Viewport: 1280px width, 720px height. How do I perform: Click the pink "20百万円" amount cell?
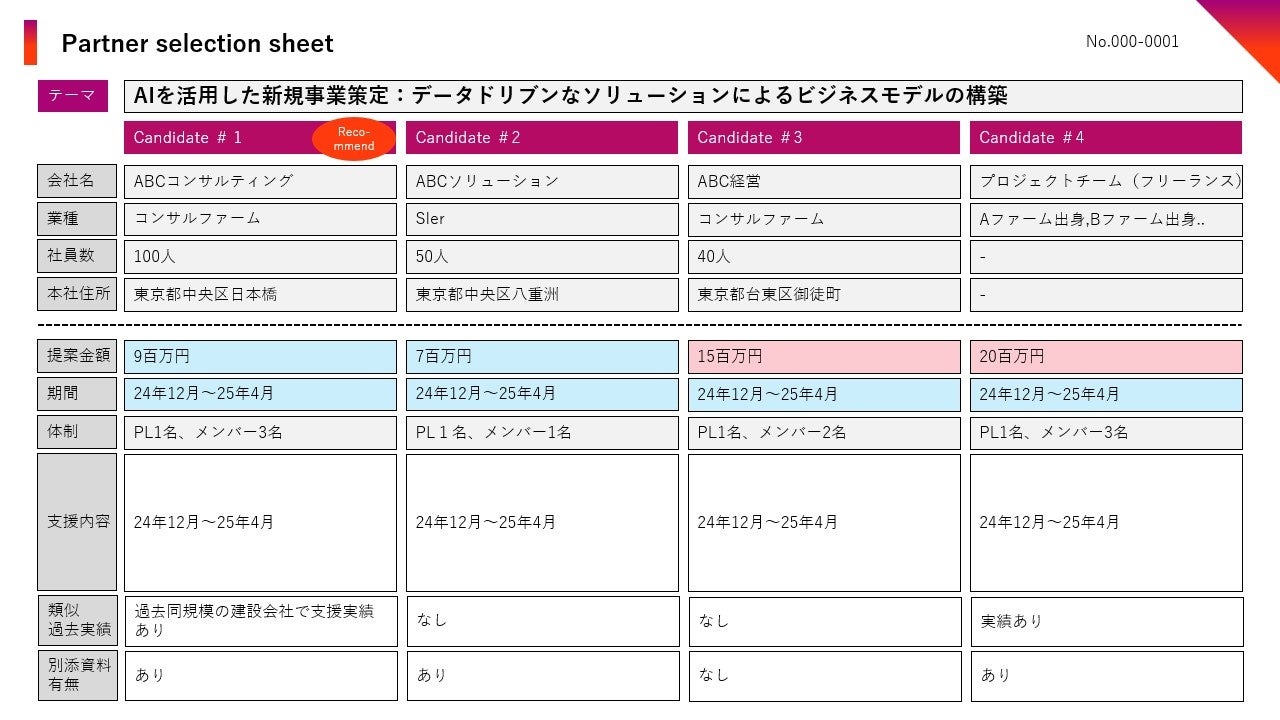click(x=1106, y=357)
